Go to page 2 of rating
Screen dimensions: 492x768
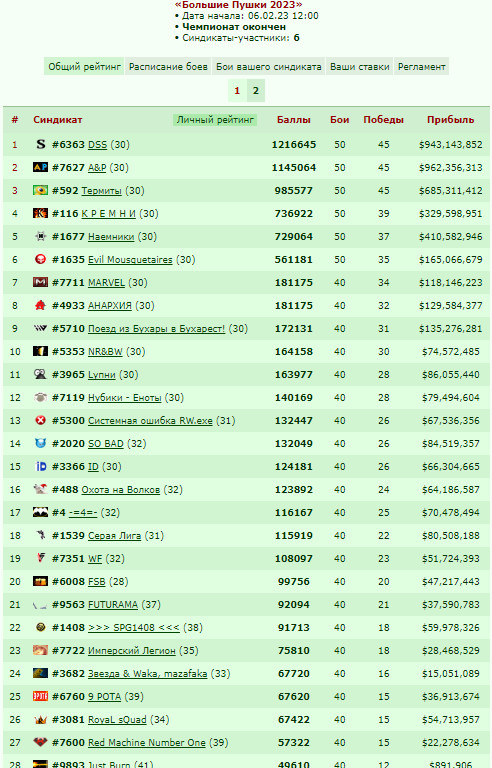[256, 91]
